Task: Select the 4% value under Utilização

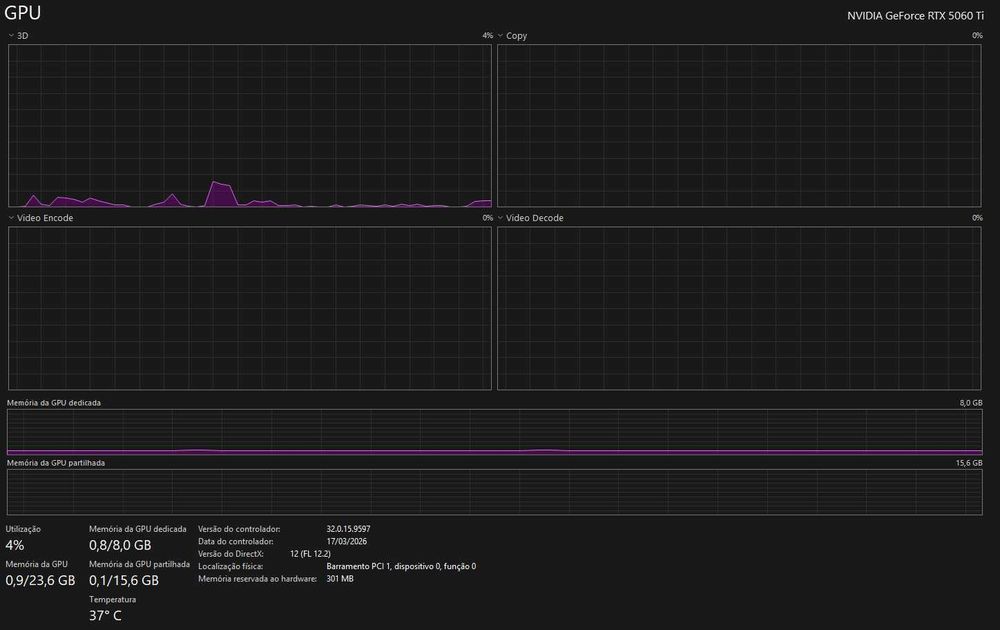Action: click(15, 545)
